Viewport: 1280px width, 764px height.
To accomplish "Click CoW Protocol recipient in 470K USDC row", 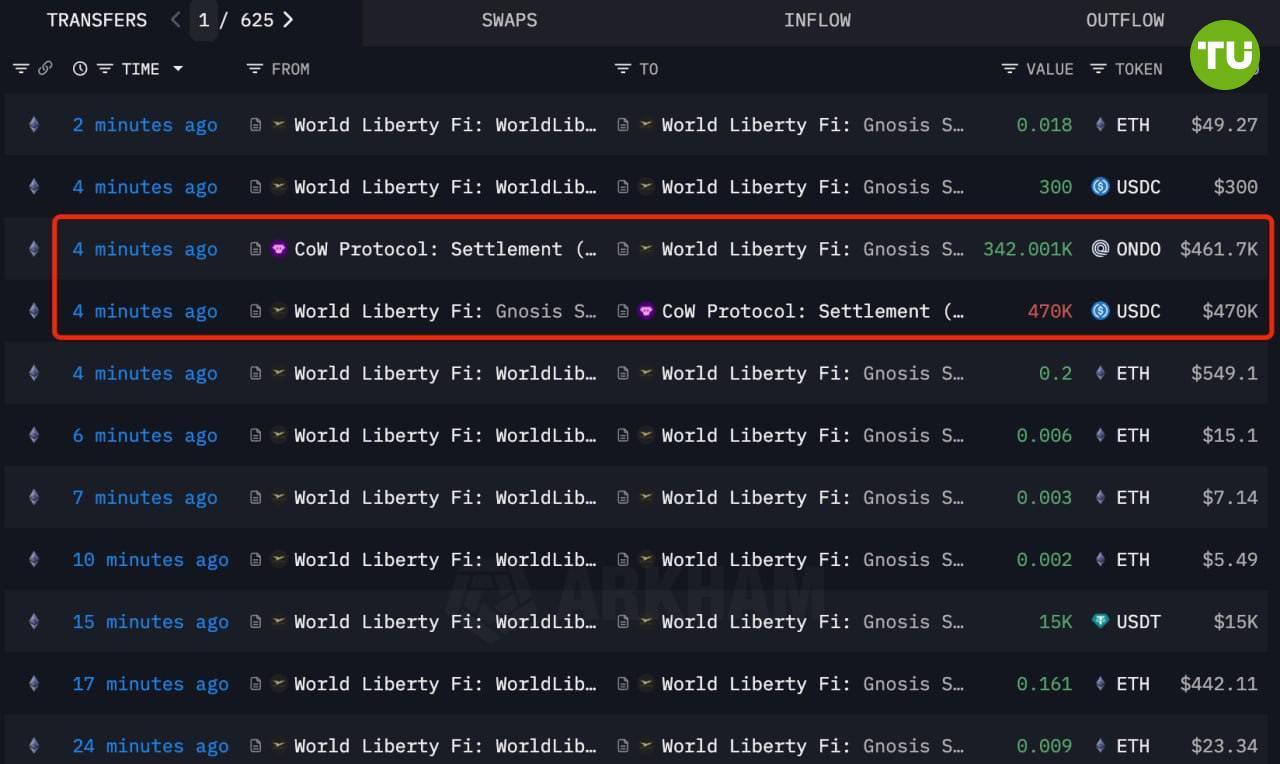I will pos(813,311).
